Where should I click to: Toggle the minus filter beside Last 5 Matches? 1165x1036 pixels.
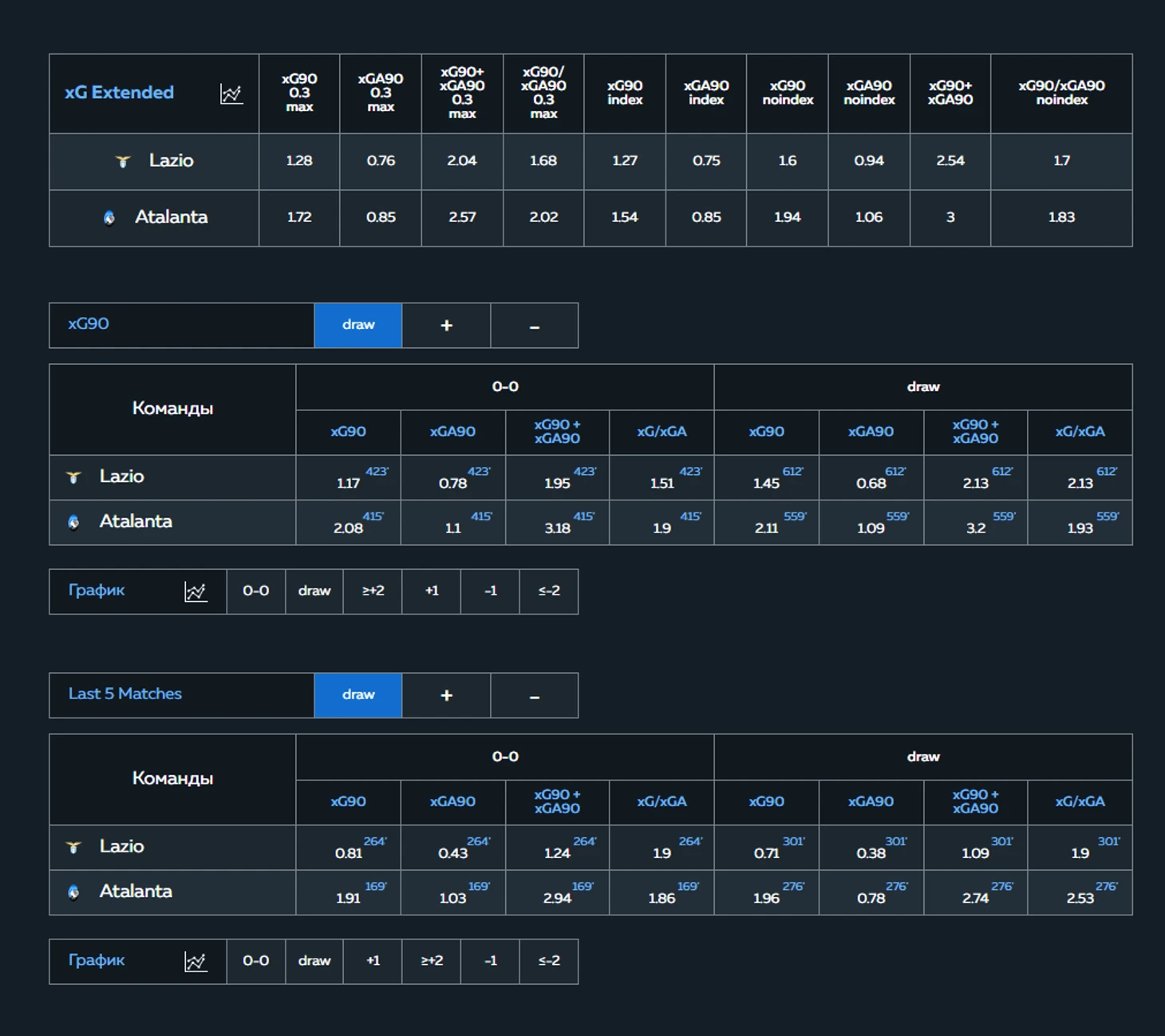tap(534, 695)
